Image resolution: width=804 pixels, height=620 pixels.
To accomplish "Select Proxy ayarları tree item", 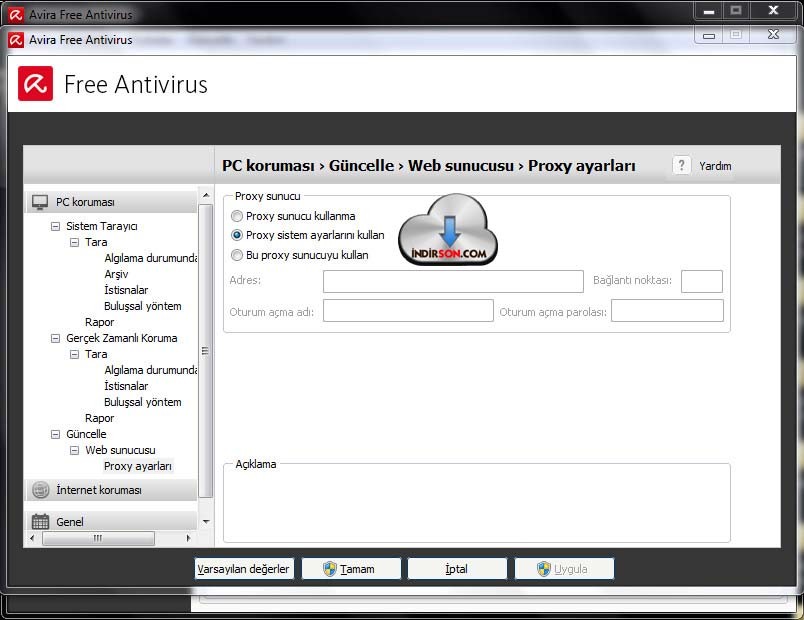I will [138, 466].
